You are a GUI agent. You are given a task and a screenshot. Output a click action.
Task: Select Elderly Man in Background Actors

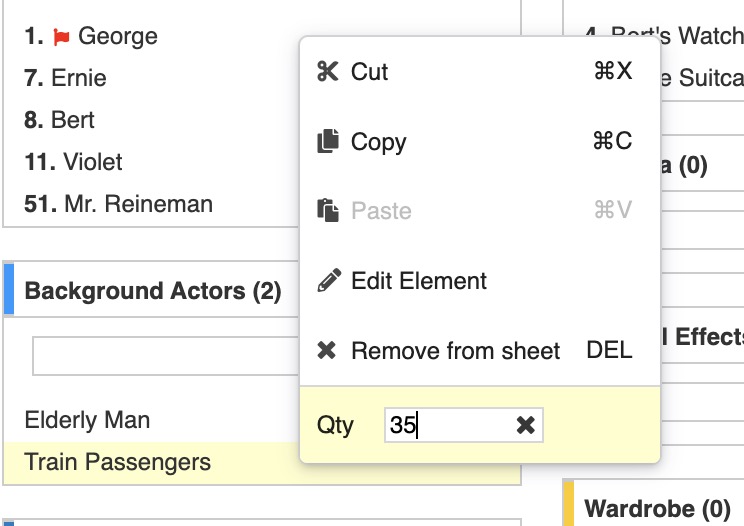pyautogui.click(x=87, y=420)
